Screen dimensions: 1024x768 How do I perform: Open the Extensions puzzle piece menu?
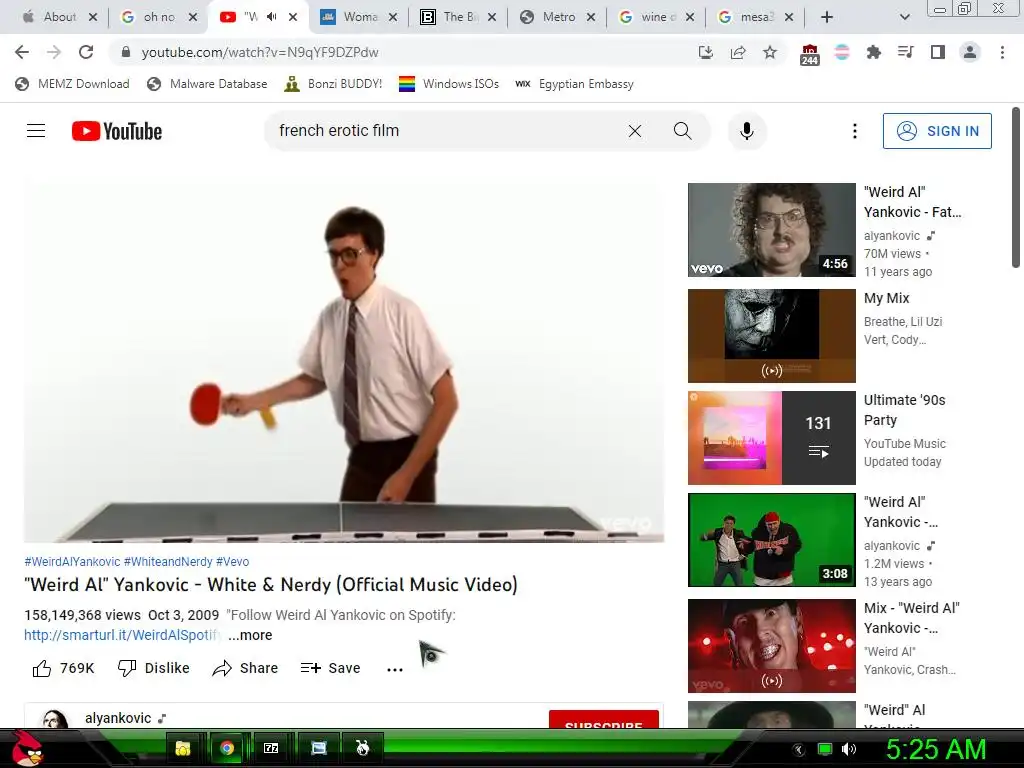[873, 52]
